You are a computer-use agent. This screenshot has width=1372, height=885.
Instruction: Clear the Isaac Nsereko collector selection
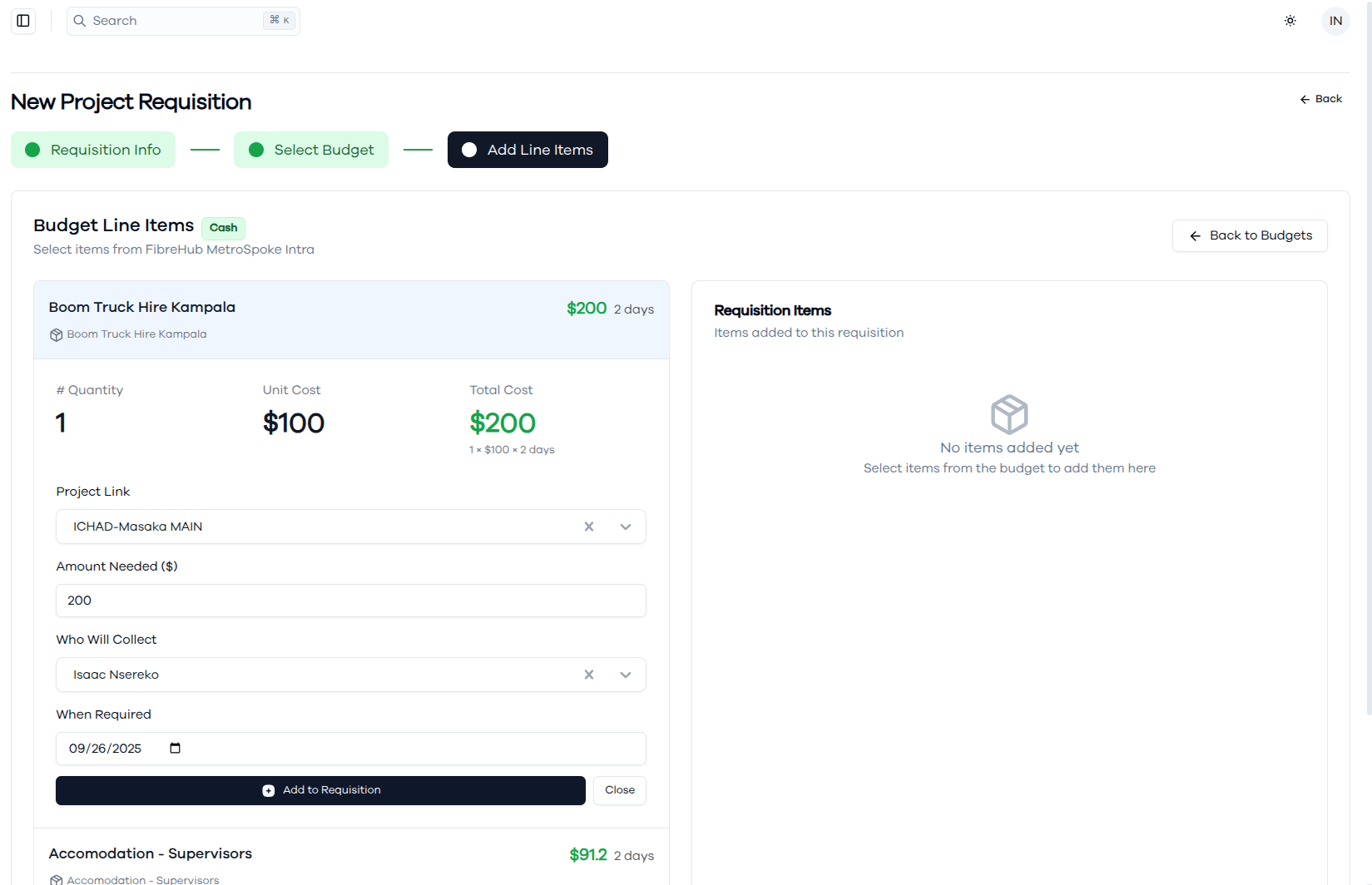589,675
